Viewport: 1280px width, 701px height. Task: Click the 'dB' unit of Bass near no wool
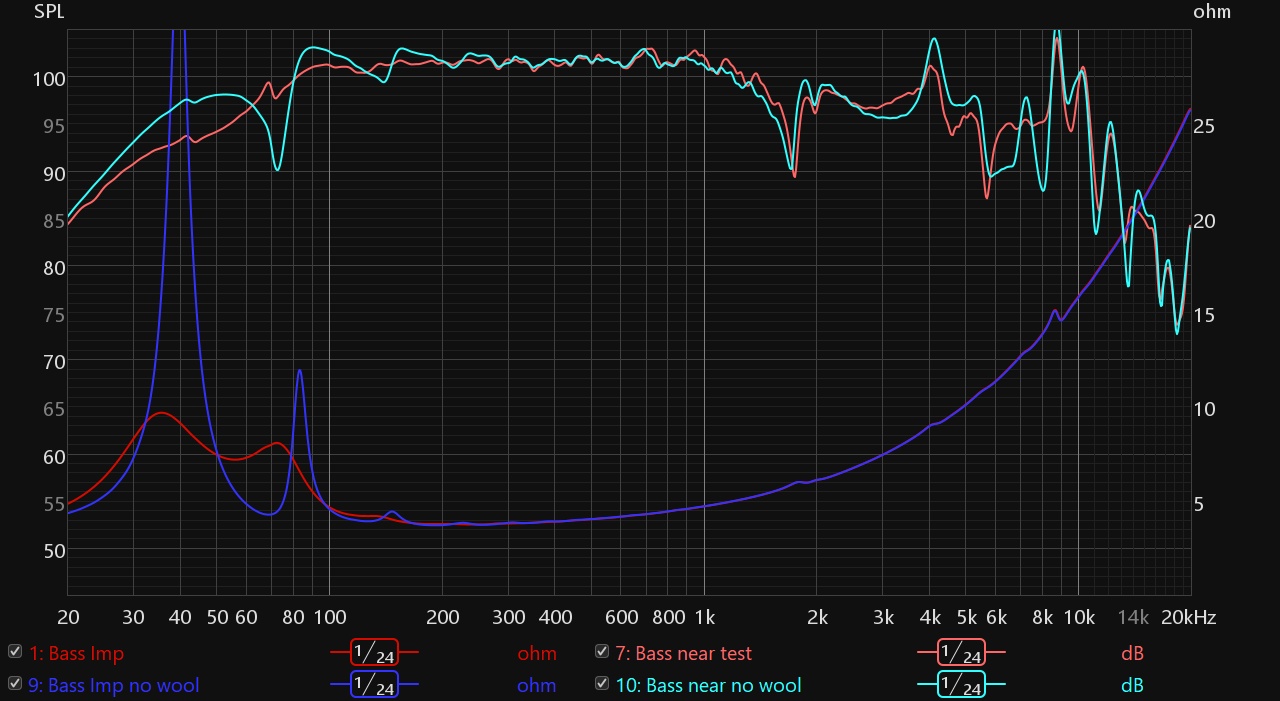pyautogui.click(x=1132, y=685)
